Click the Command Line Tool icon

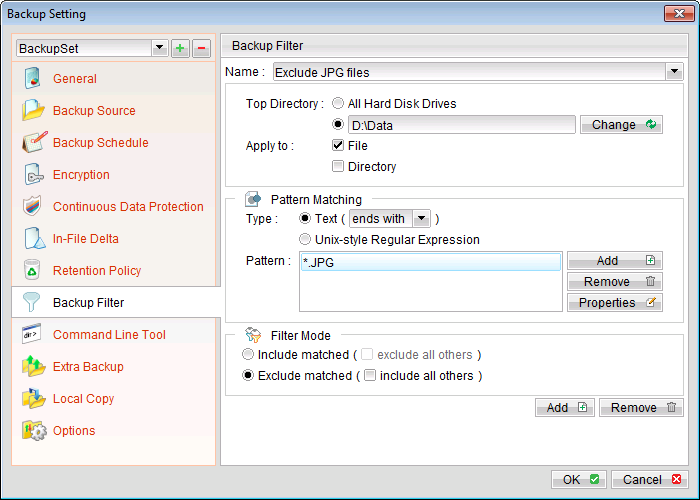(32, 334)
